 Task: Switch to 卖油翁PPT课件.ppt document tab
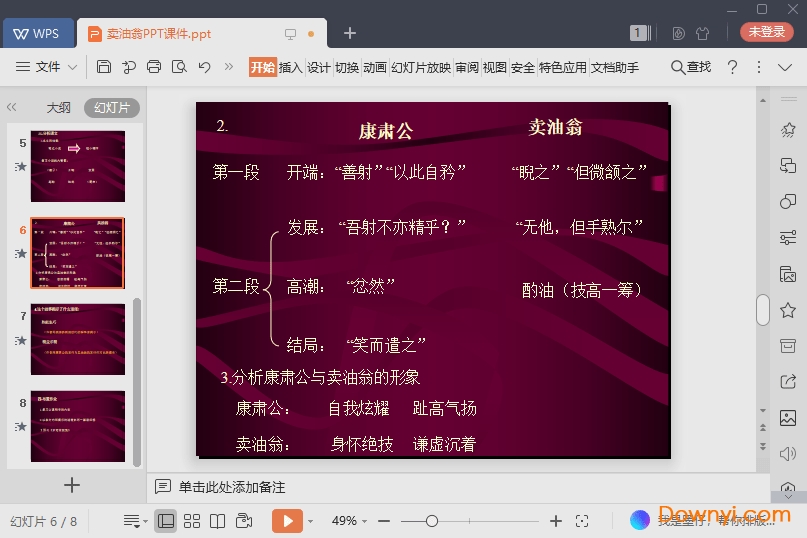point(202,33)
